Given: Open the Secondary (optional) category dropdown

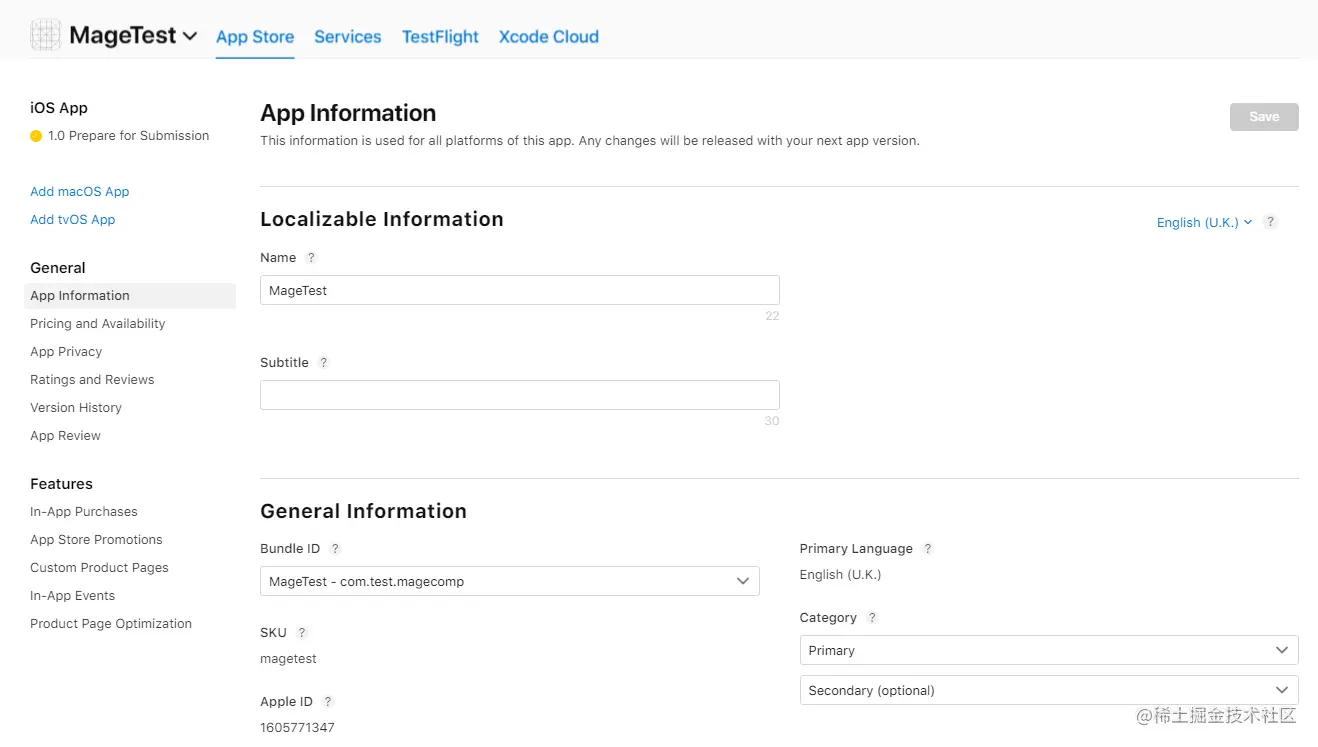Looking at the screenshot, I should pos(1048,690).
